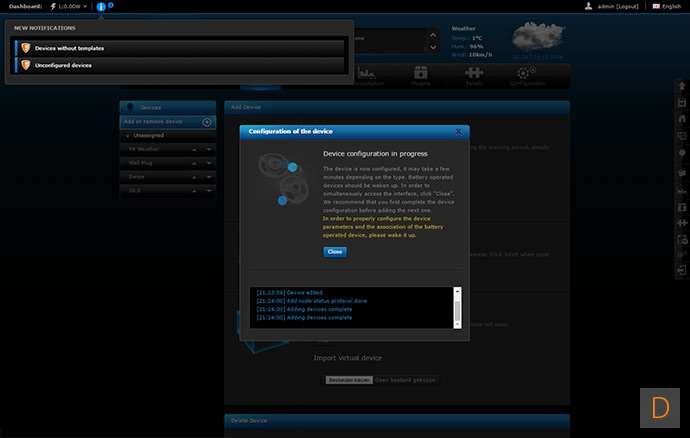
Task: Click the Add Device section header
Action: 397,107
